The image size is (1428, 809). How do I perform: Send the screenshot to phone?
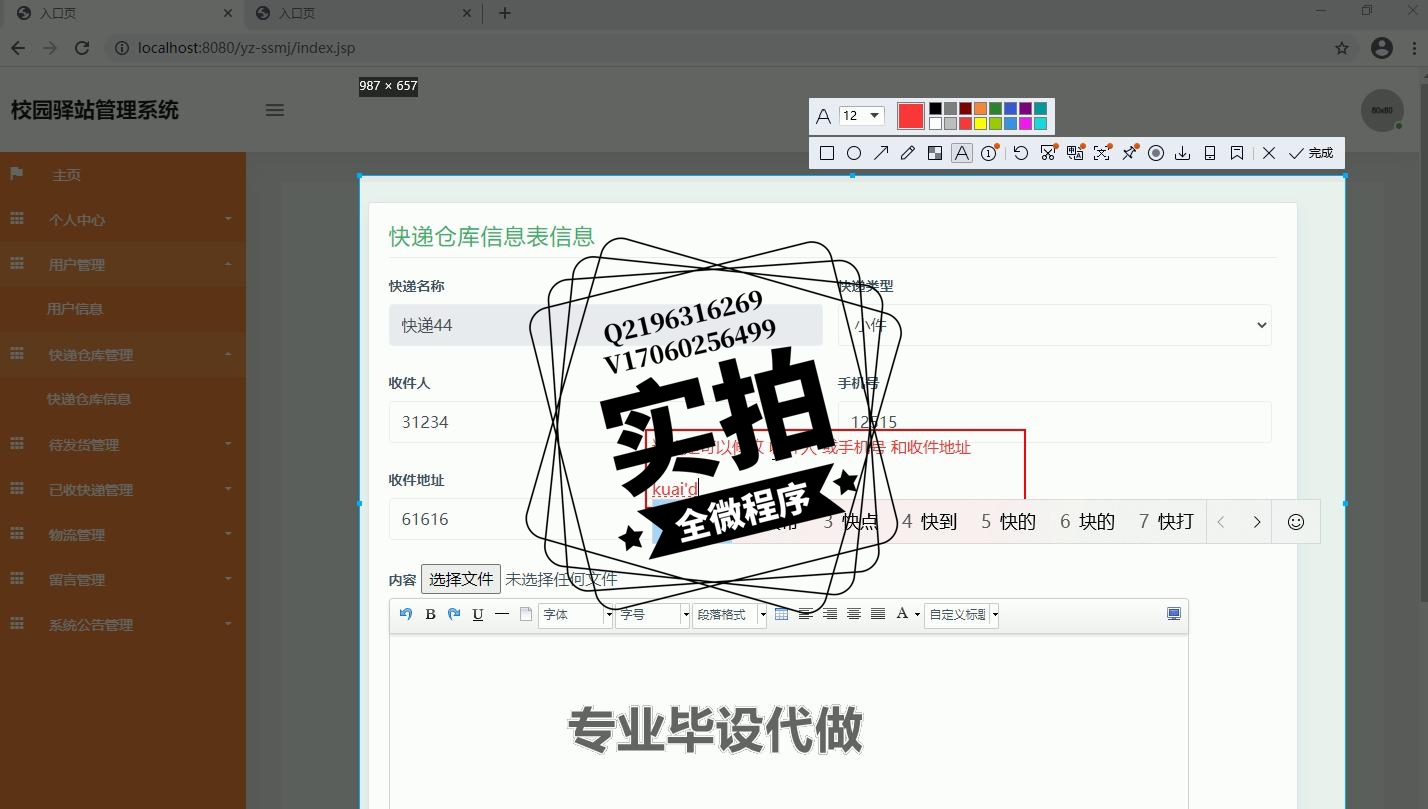point(1210,153)
